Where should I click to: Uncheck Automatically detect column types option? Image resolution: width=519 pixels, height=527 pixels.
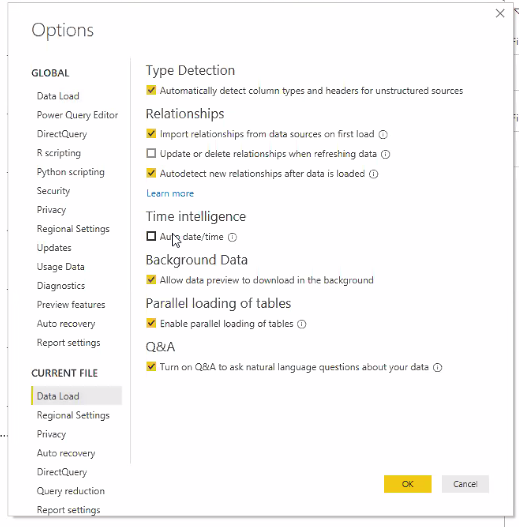pos(151,90)
